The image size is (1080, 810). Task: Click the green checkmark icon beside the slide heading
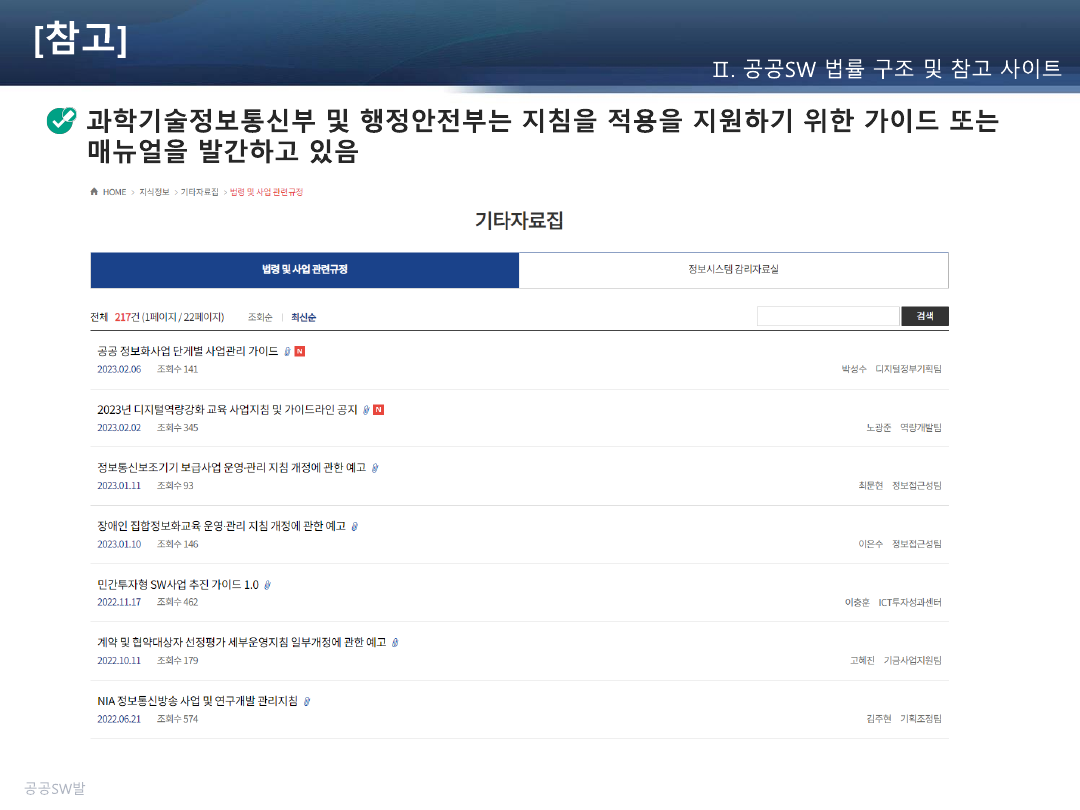pyautogui.click(x=61, y=121)
